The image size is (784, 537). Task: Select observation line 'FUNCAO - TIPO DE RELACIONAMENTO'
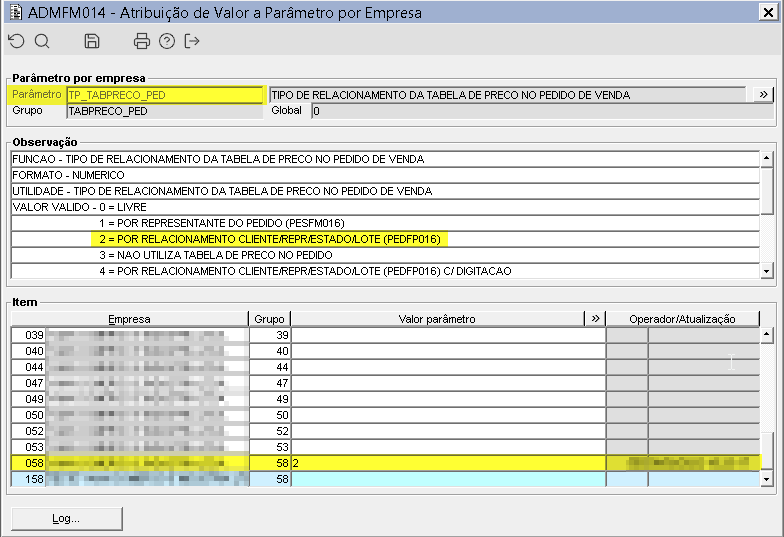(x=385, y=159)
